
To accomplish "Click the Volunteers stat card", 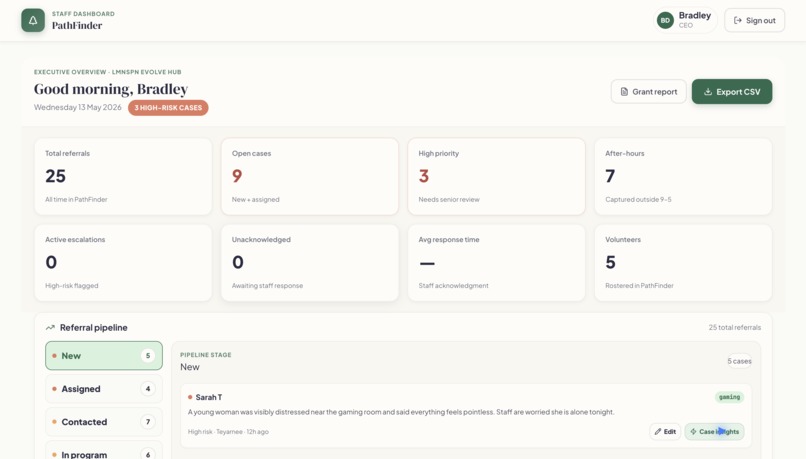I will 683,263.
